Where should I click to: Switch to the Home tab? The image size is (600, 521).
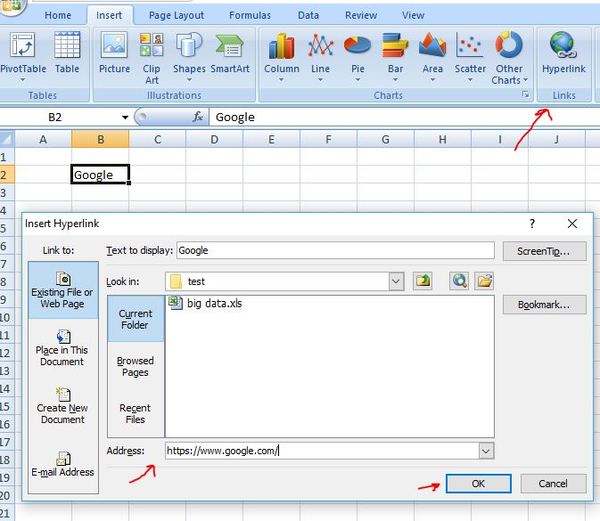(58, 15)
